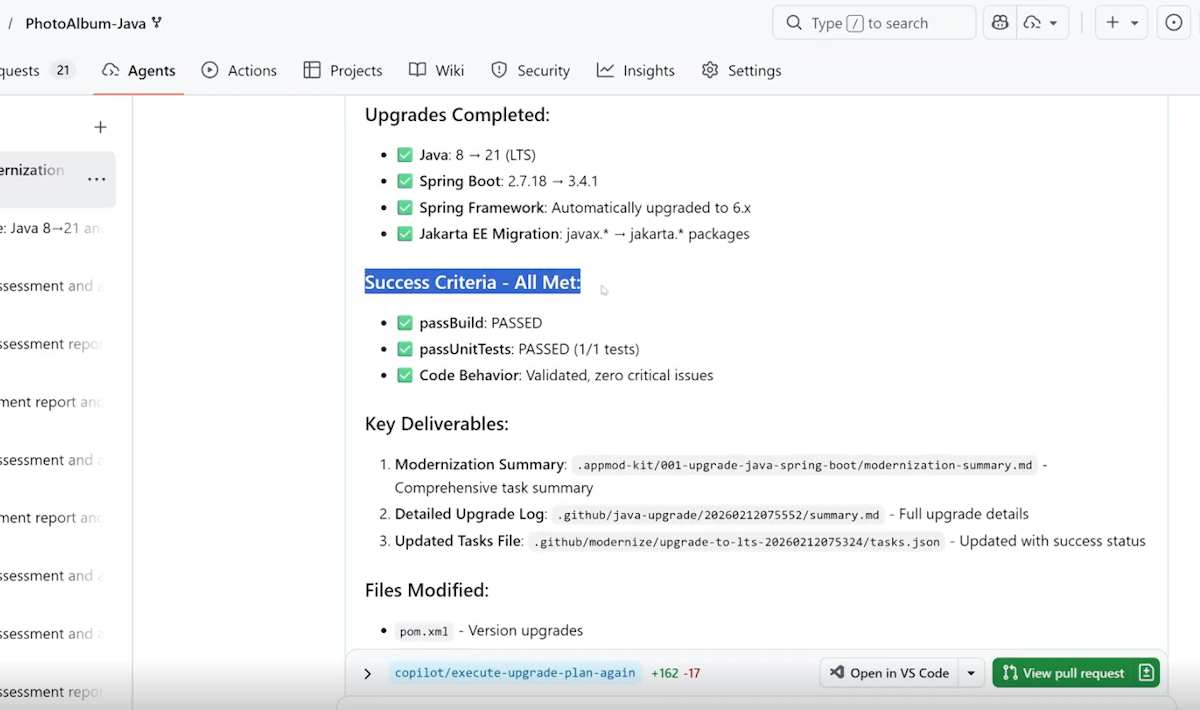Open the copilot/execute-upgrade-plan-again branch link
This screenshot has height=710, width=1200.
click(515, 673)
